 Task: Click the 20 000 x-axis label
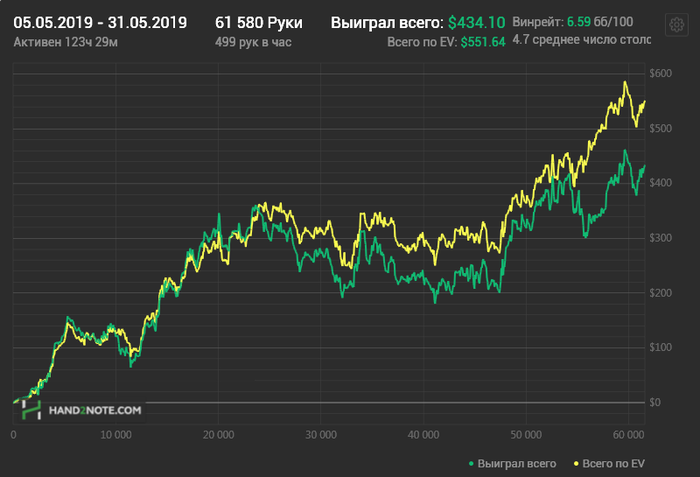click(218, 435)
